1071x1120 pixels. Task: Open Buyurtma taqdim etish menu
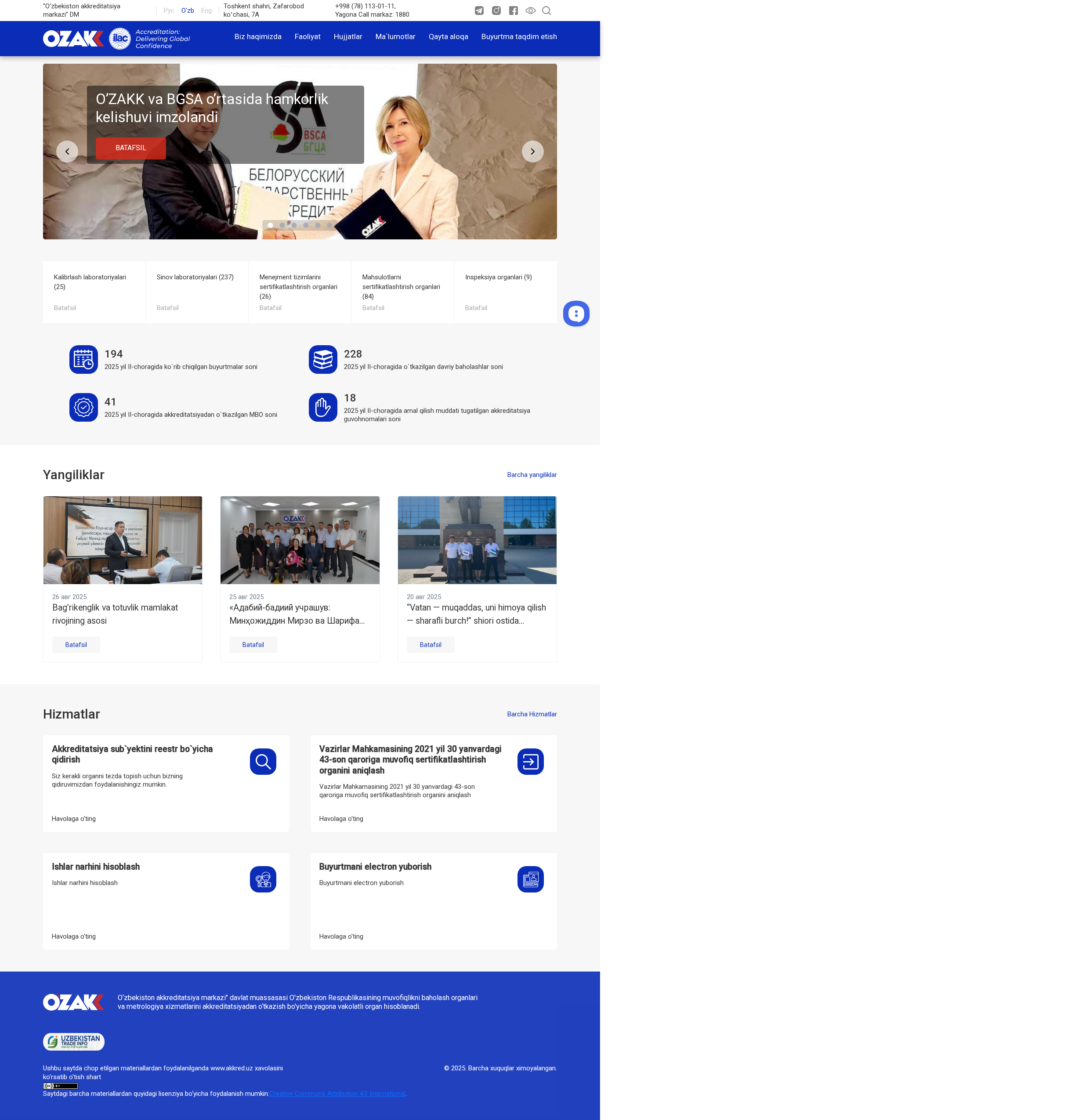[x=519, y=36]
